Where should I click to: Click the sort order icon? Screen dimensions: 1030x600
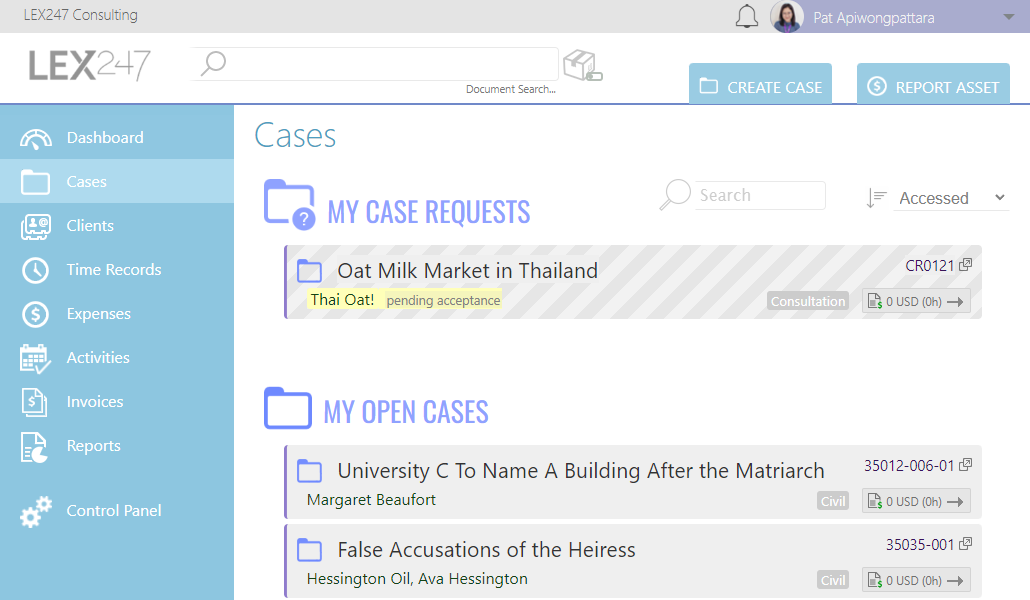[876, 198]
